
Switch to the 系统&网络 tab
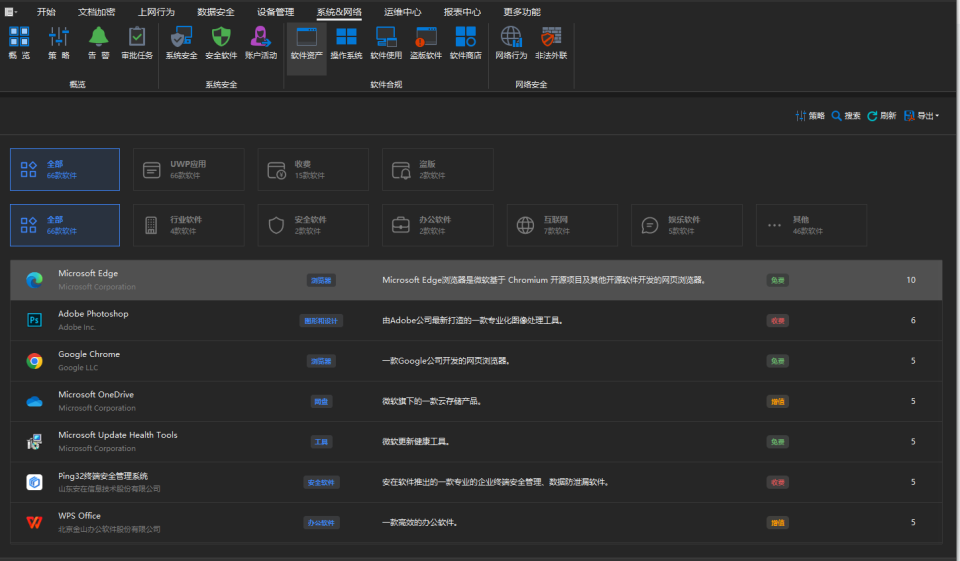click(x=339, y=12)
